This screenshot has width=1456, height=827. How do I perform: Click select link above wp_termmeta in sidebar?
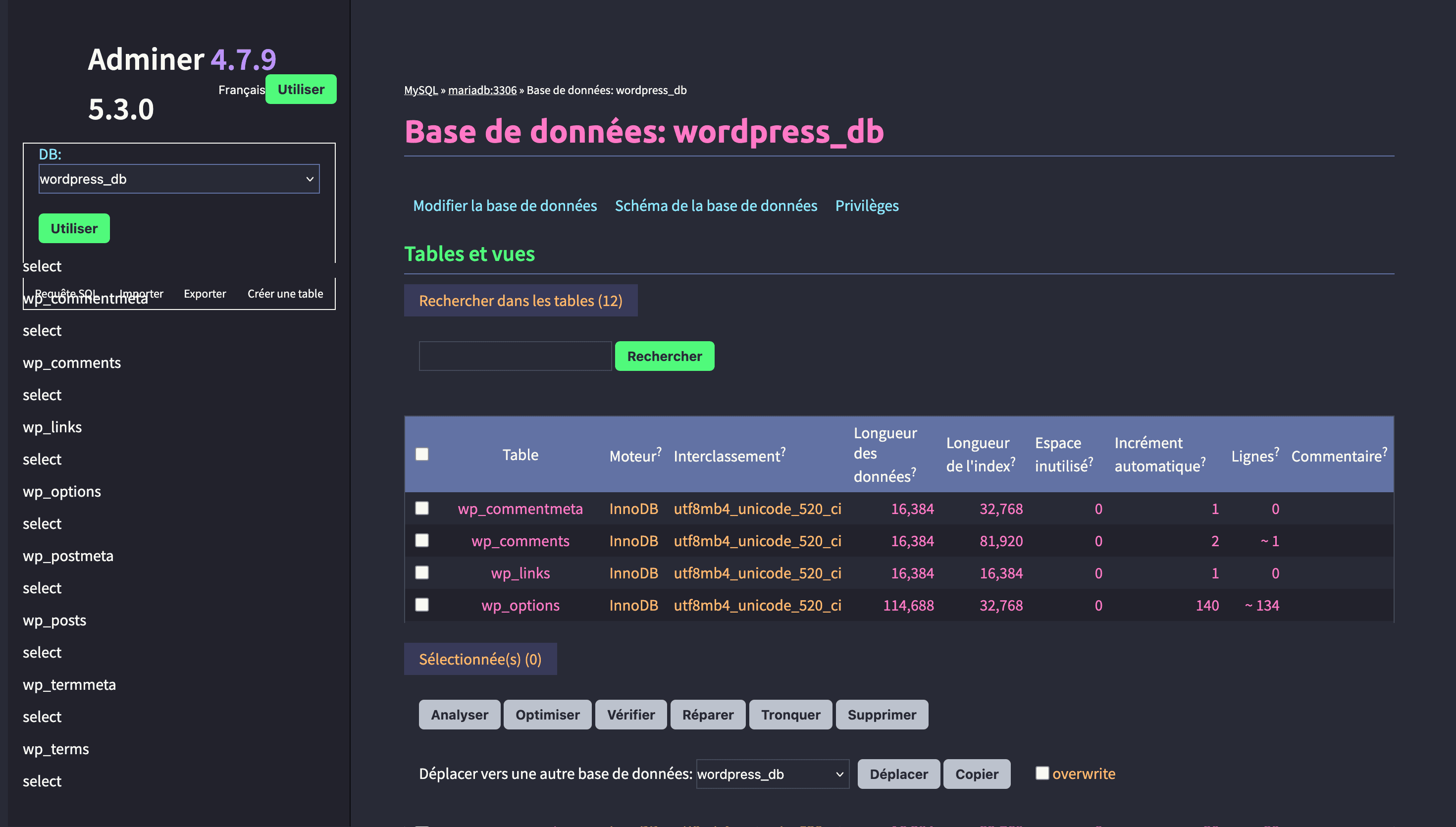[42, 652]
